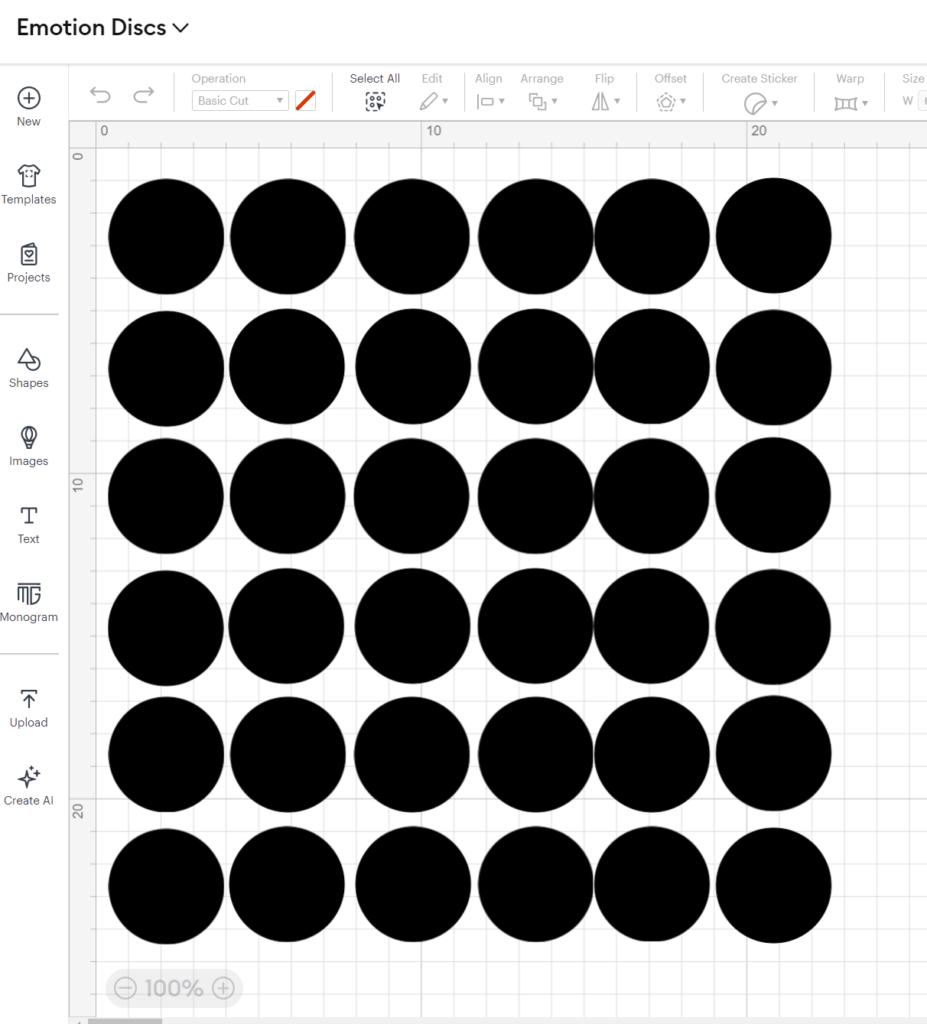The width and height of the screenshot is (927, 1024).
Task: Select the top-left black circle on canvas
Action: point(166,237)
